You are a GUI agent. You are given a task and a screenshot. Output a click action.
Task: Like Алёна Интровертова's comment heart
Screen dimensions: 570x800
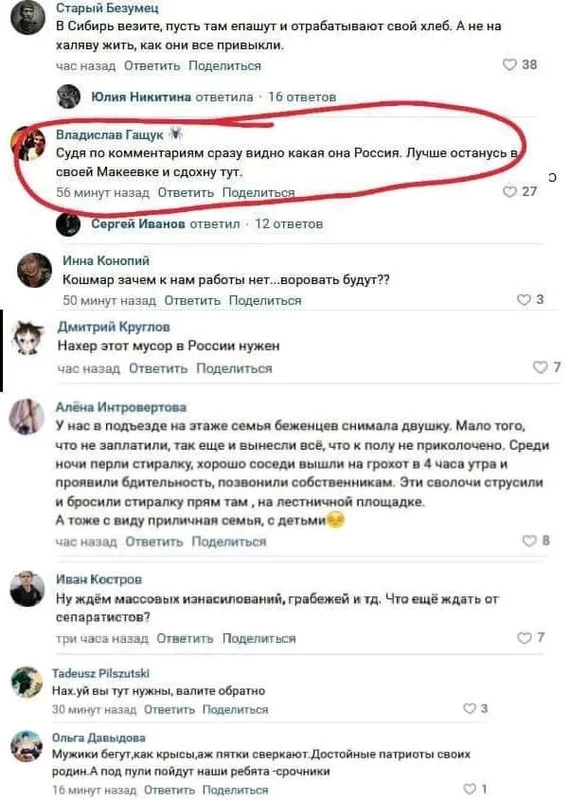tap(529, 541)
